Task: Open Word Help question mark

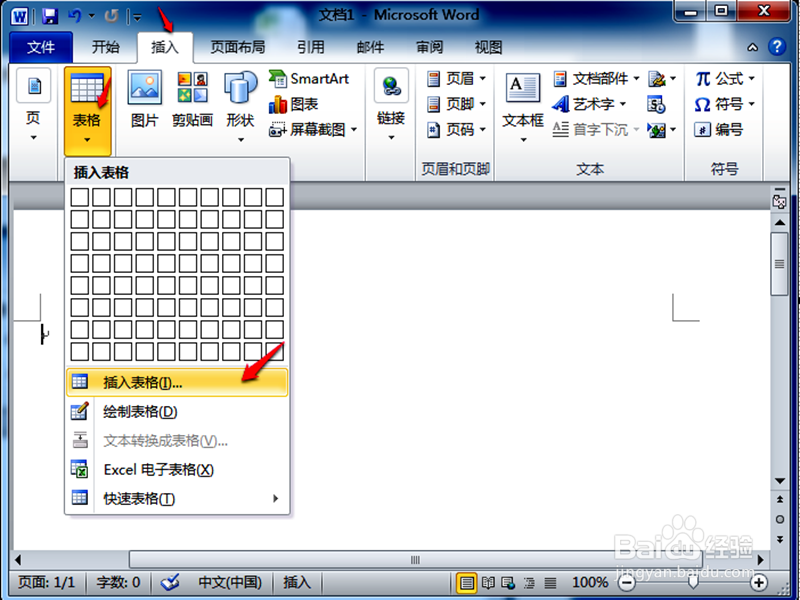Action: tap(777, 46)
